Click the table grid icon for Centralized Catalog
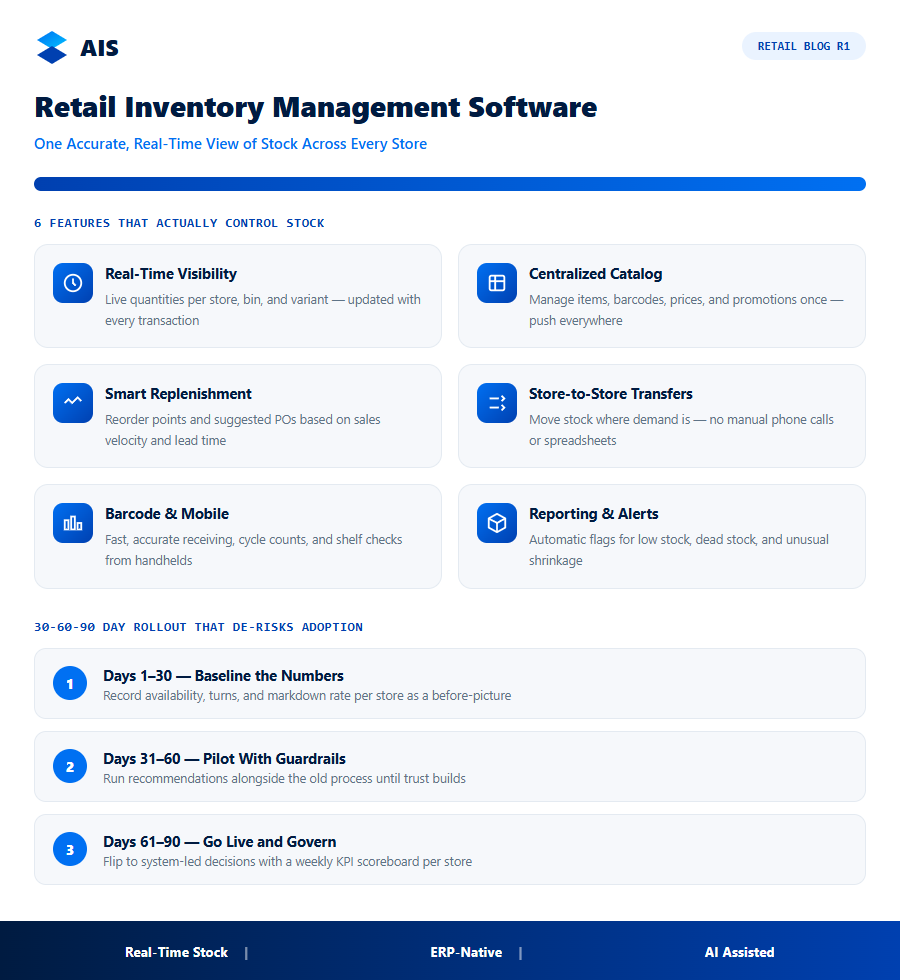Image resolution: width=900 pixels, height=980 pixels. [497, 283]
